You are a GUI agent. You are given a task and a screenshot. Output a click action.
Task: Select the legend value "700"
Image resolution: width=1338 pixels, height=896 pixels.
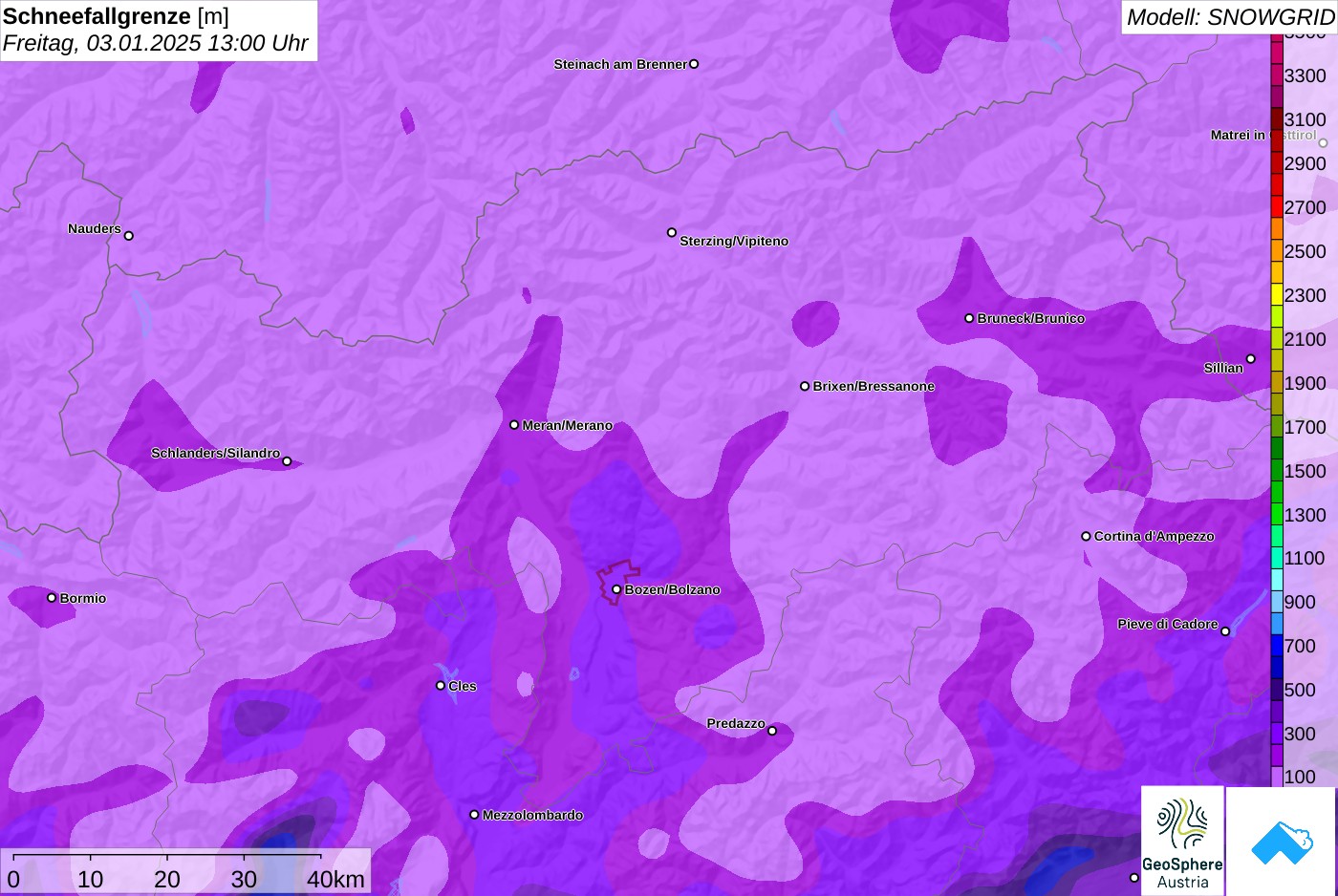[1300, 646]
